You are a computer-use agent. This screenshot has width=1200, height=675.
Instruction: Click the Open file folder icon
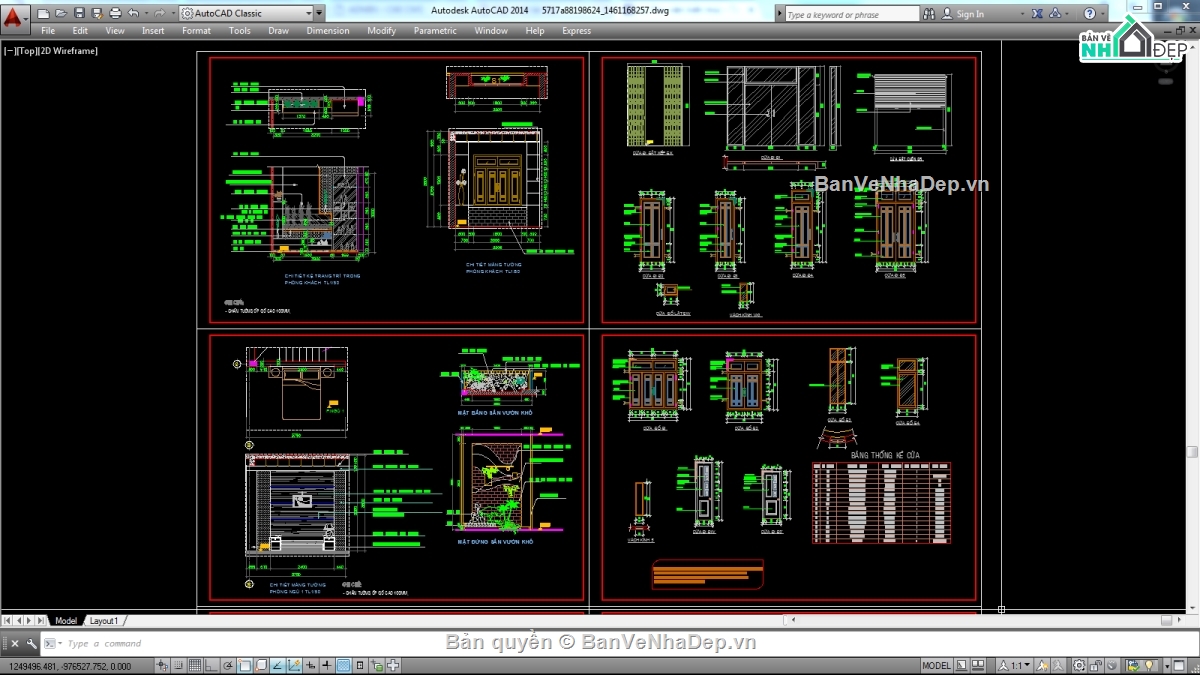coord(61,14)
